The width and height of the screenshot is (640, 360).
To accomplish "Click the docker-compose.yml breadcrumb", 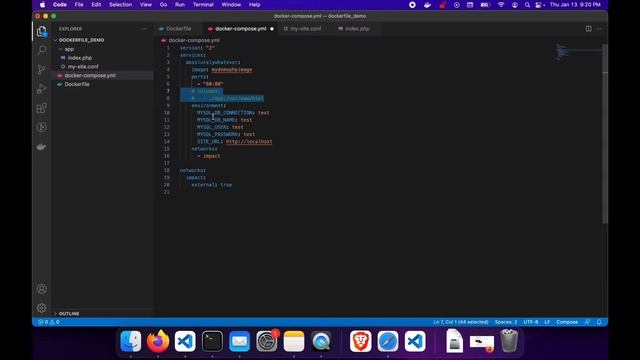I will click(x=194, y=40).
